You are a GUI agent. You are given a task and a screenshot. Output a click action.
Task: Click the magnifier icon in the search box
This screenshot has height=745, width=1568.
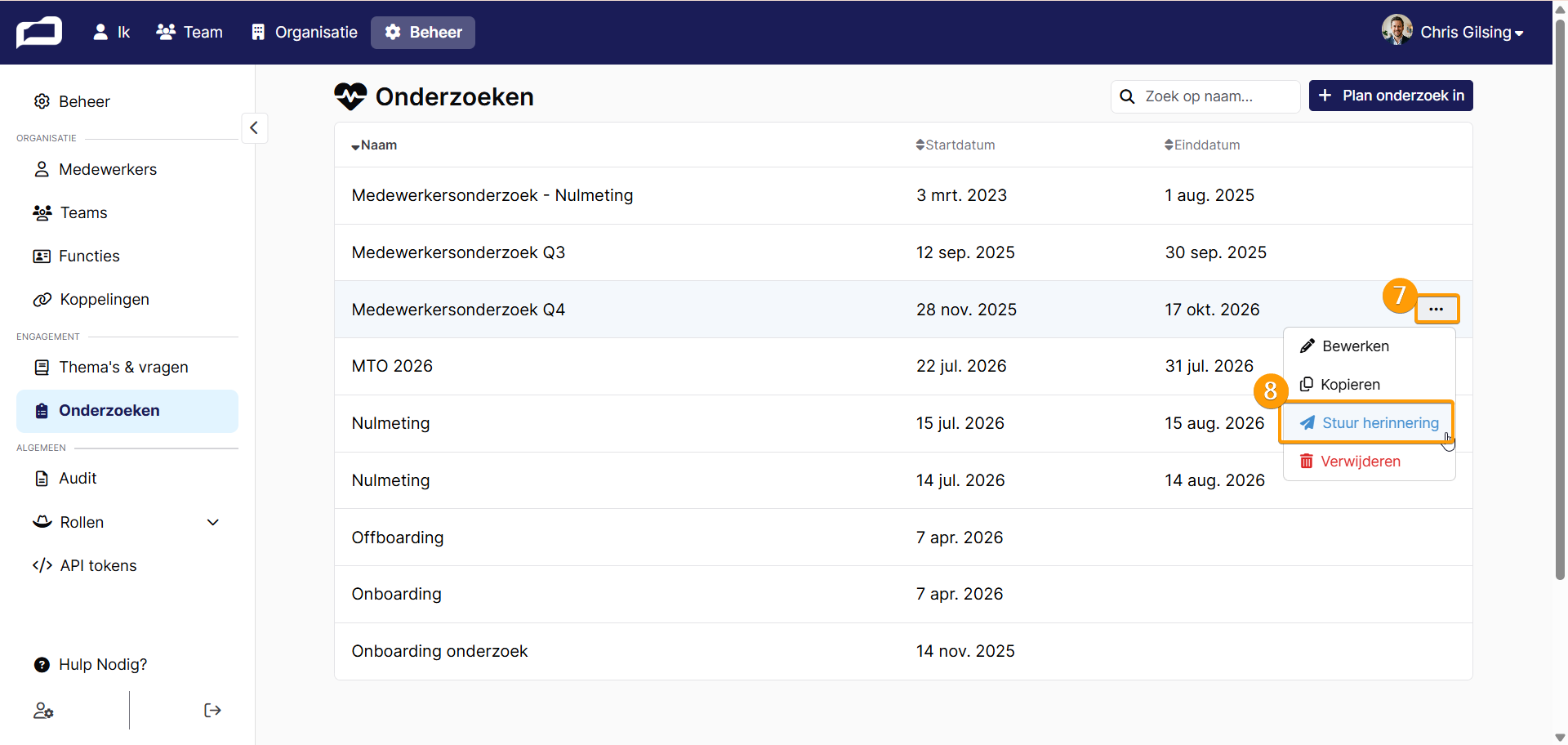(1127, 96)
